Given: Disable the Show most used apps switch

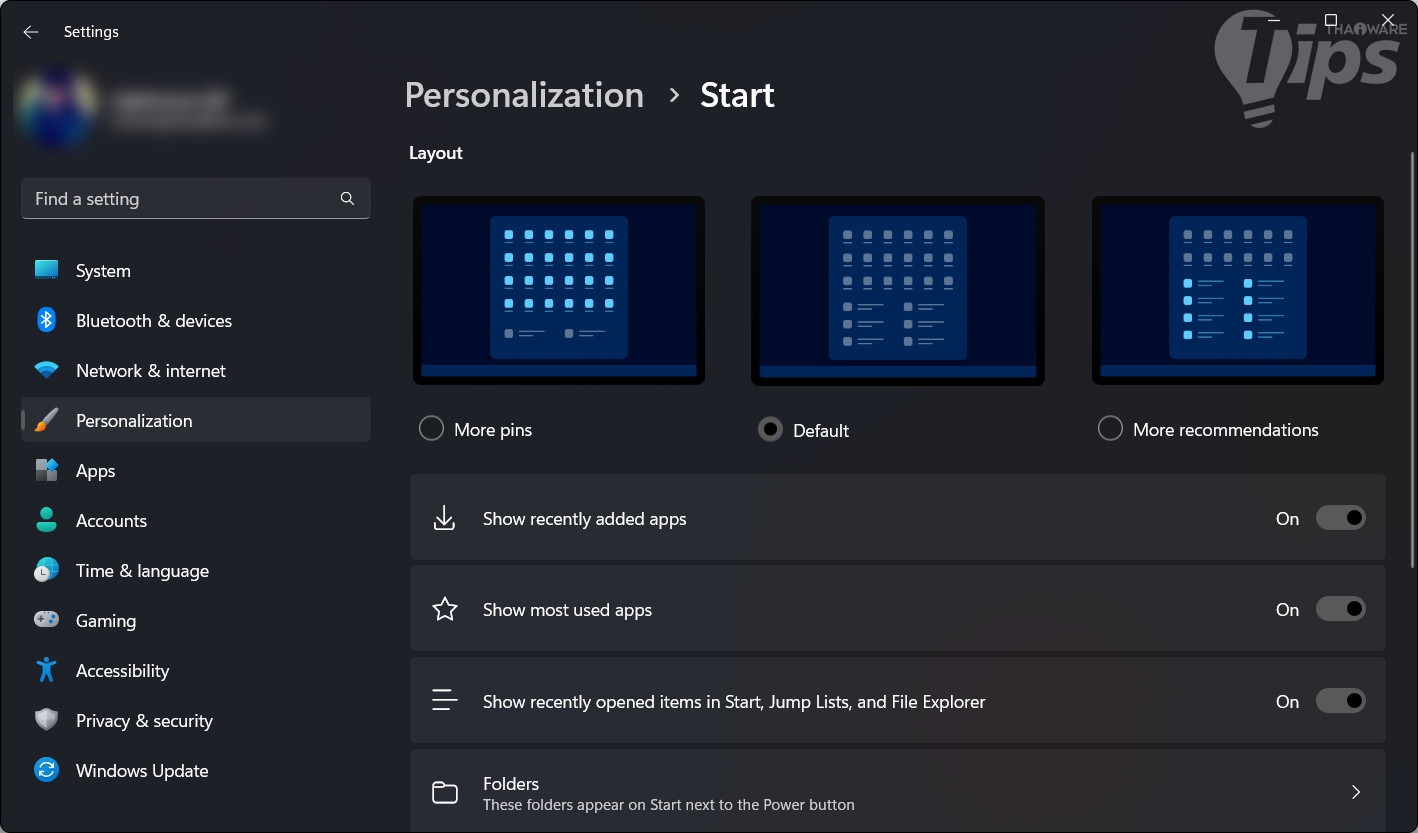Looking at the screenshot, I should point(1340,609).
